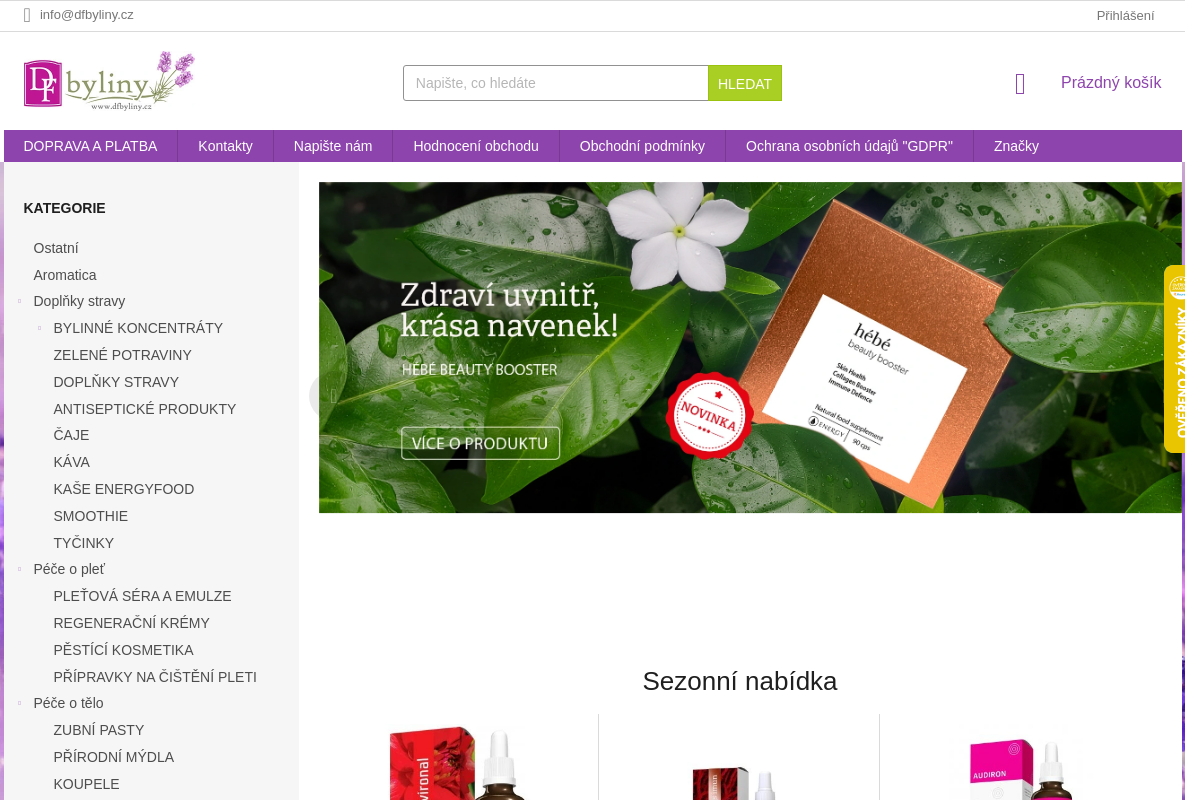Open the Hodnocení obchodu menu item
This screenshot has width=1200, height=800.
476,146
